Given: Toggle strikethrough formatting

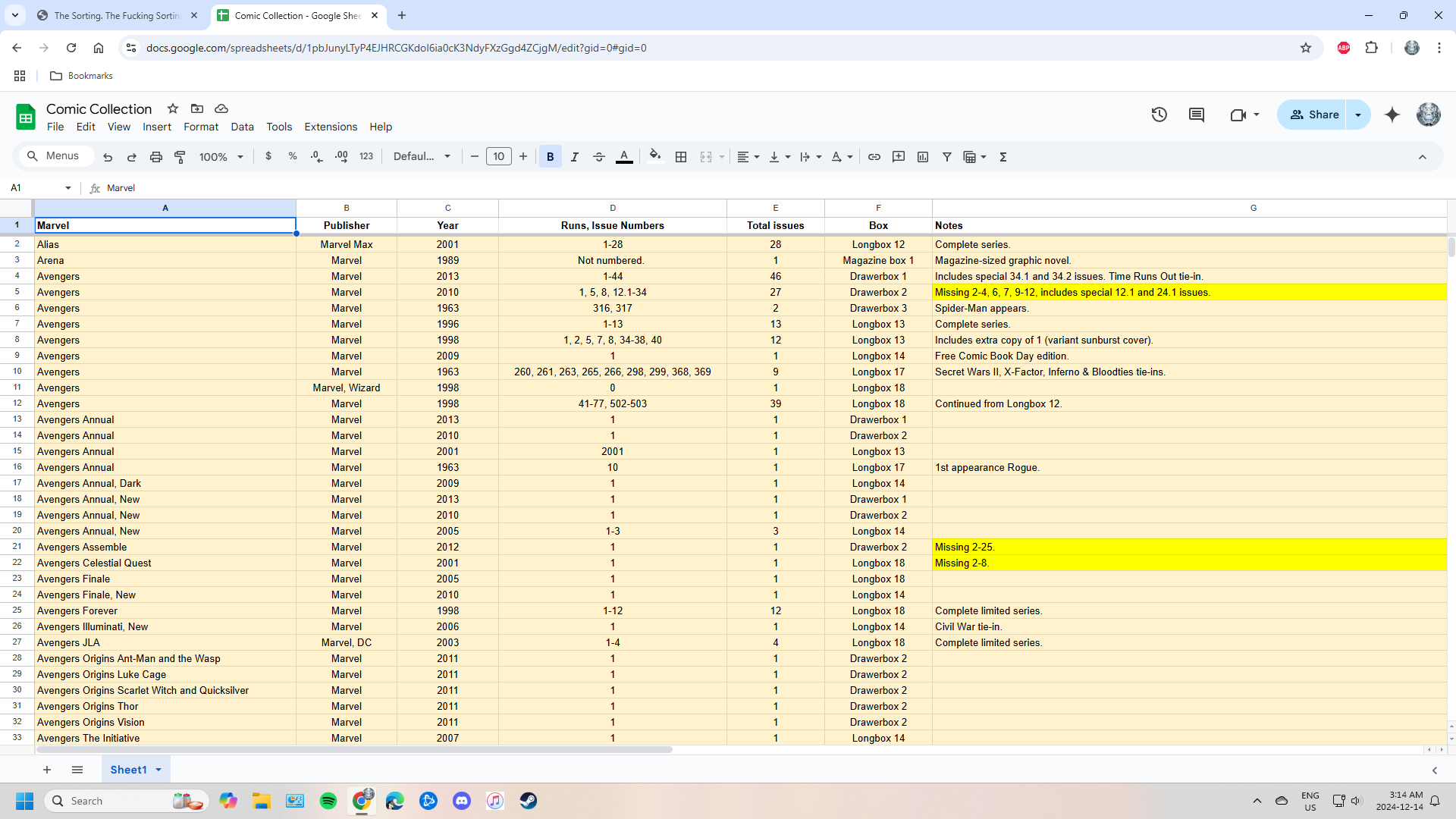Looking at the screenshot, I should pyautogui.click(x=599, y=157).
